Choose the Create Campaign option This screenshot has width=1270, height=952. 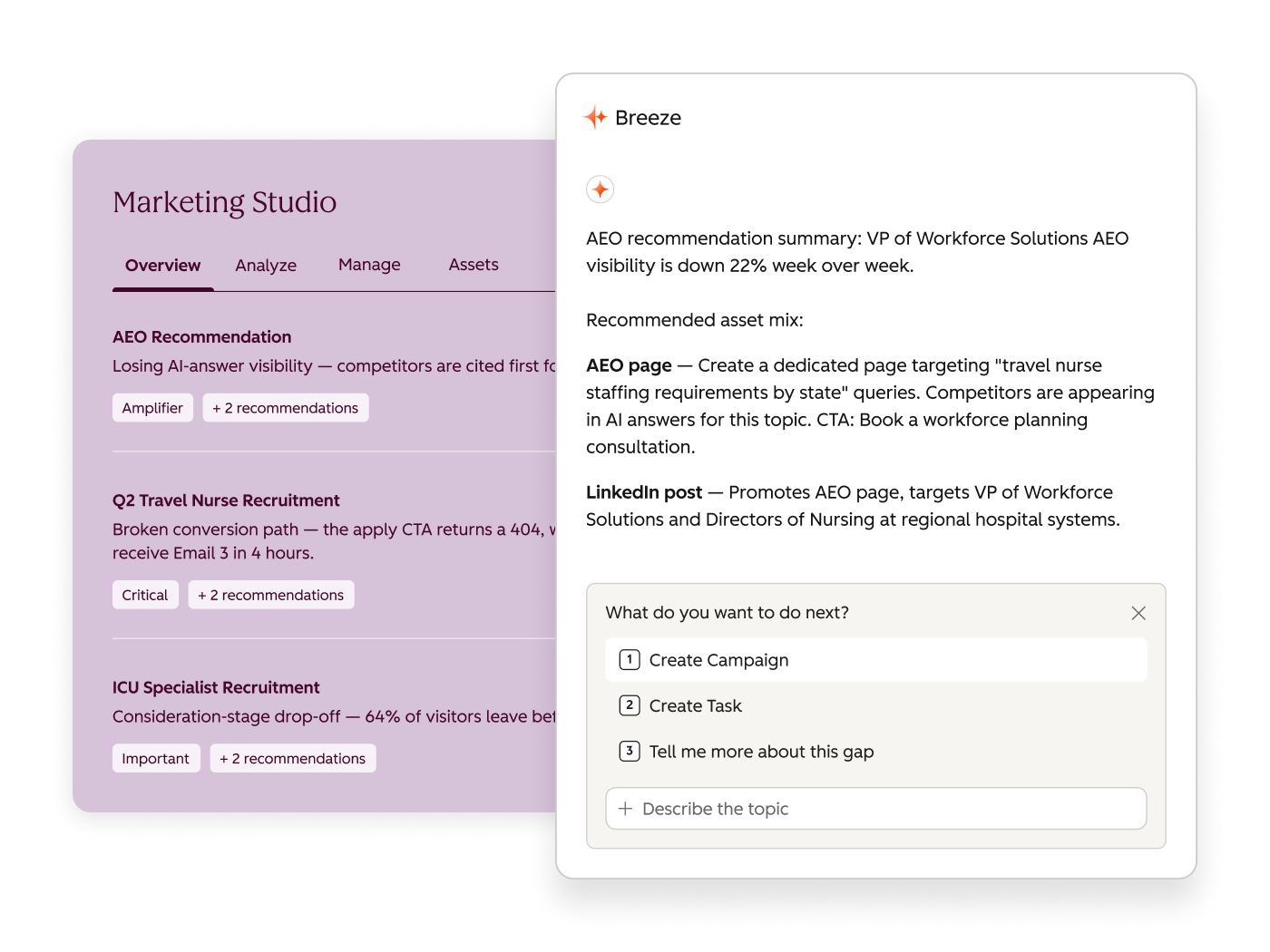click(876, 660)
